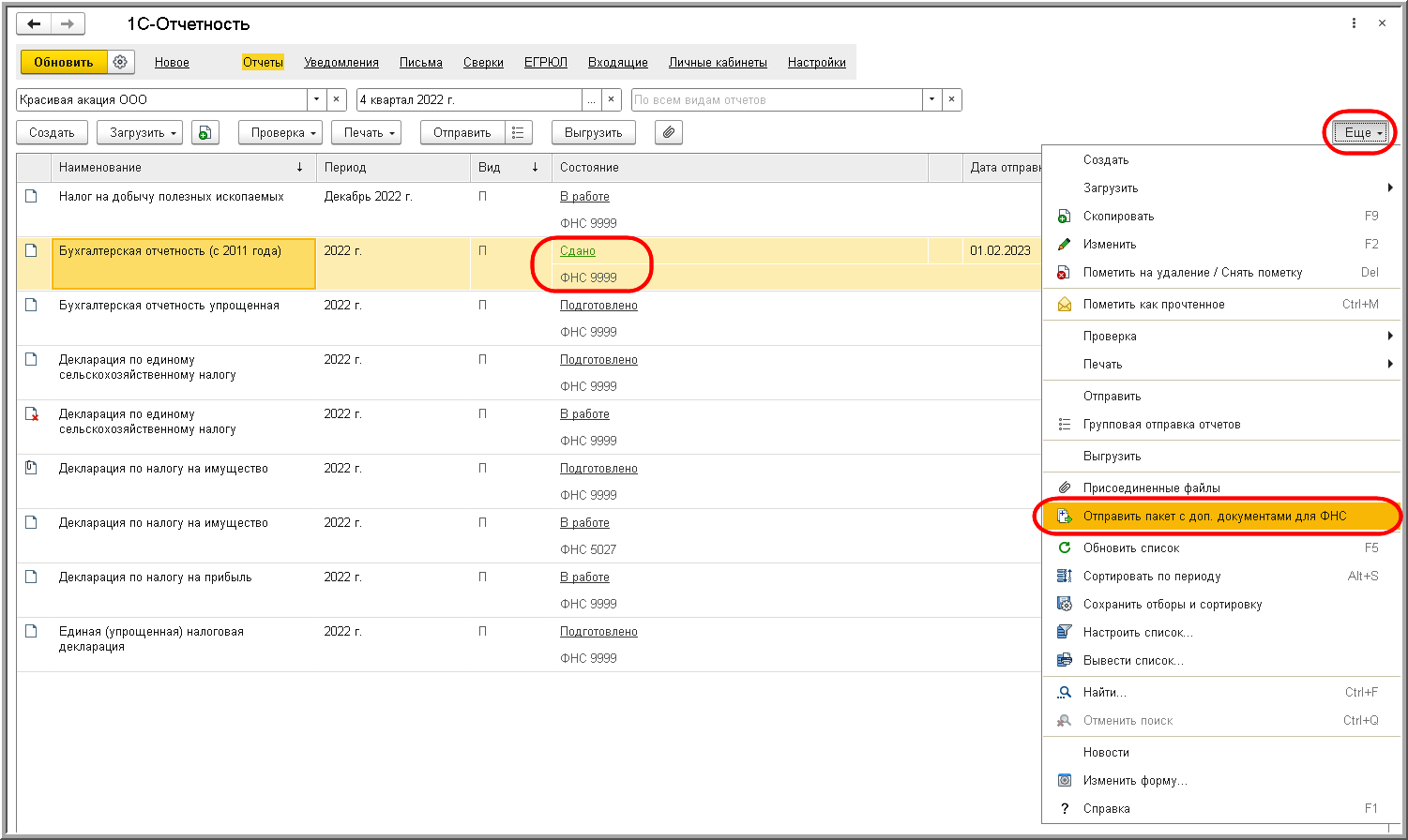Viewport: 1408px width, 840px height.
Task: Open Подготовлено link for Единая (упрощенная) налоговая декларация
Action: click(598, 632)
